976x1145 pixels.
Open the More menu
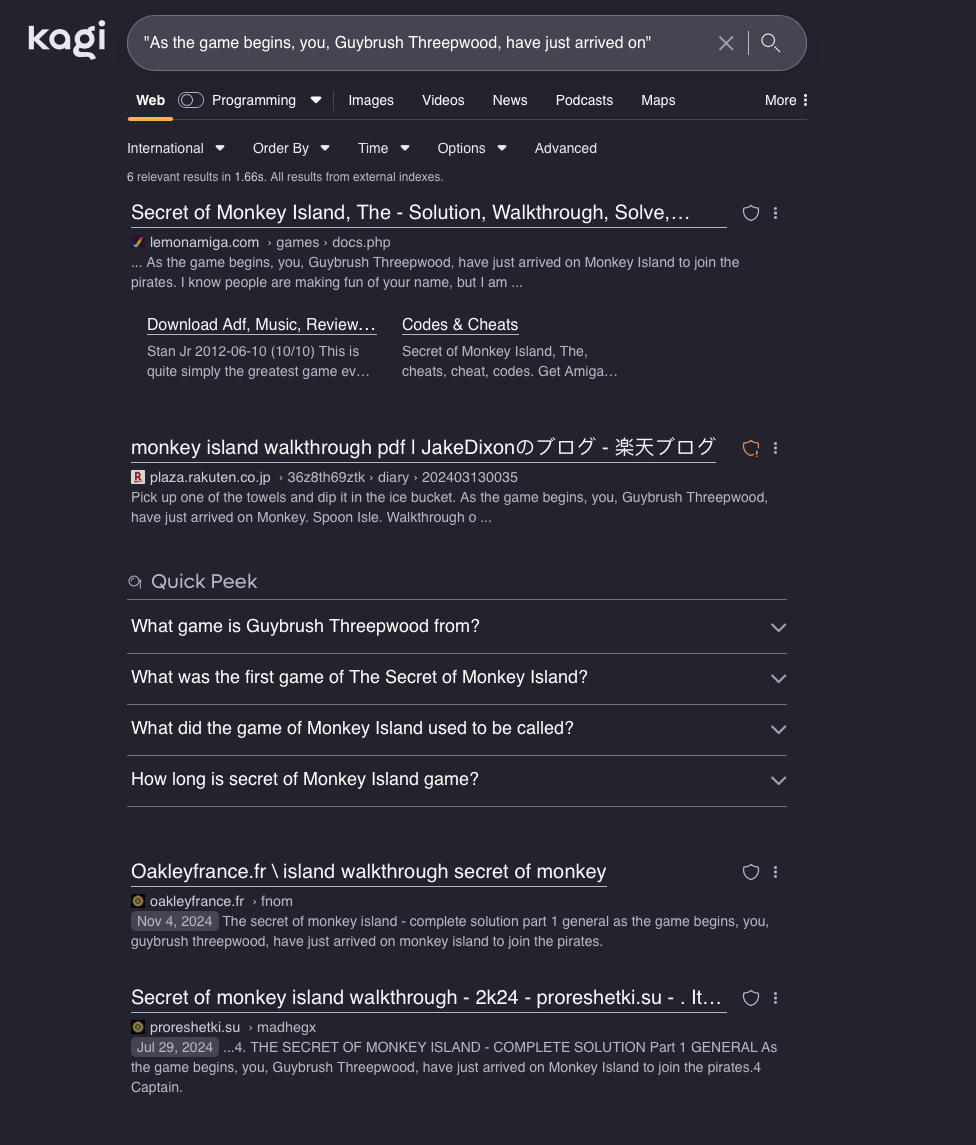[x=786, y=100]
